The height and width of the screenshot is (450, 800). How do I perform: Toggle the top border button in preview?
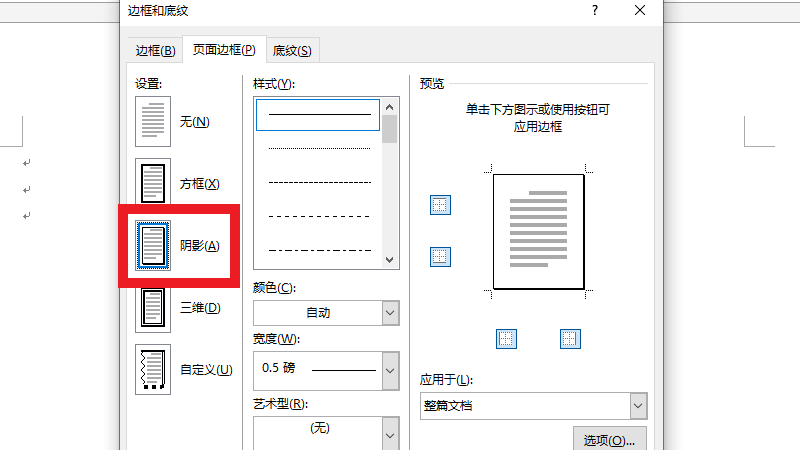click(x=440, y=205)
